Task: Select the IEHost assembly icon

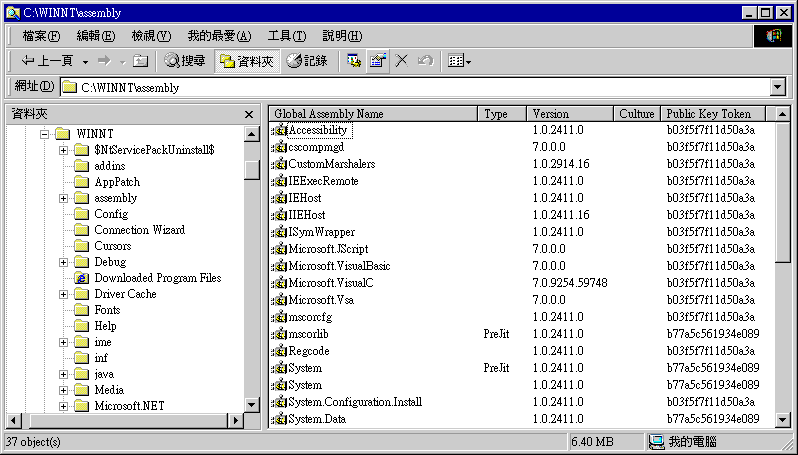Action: click(279, 198)
